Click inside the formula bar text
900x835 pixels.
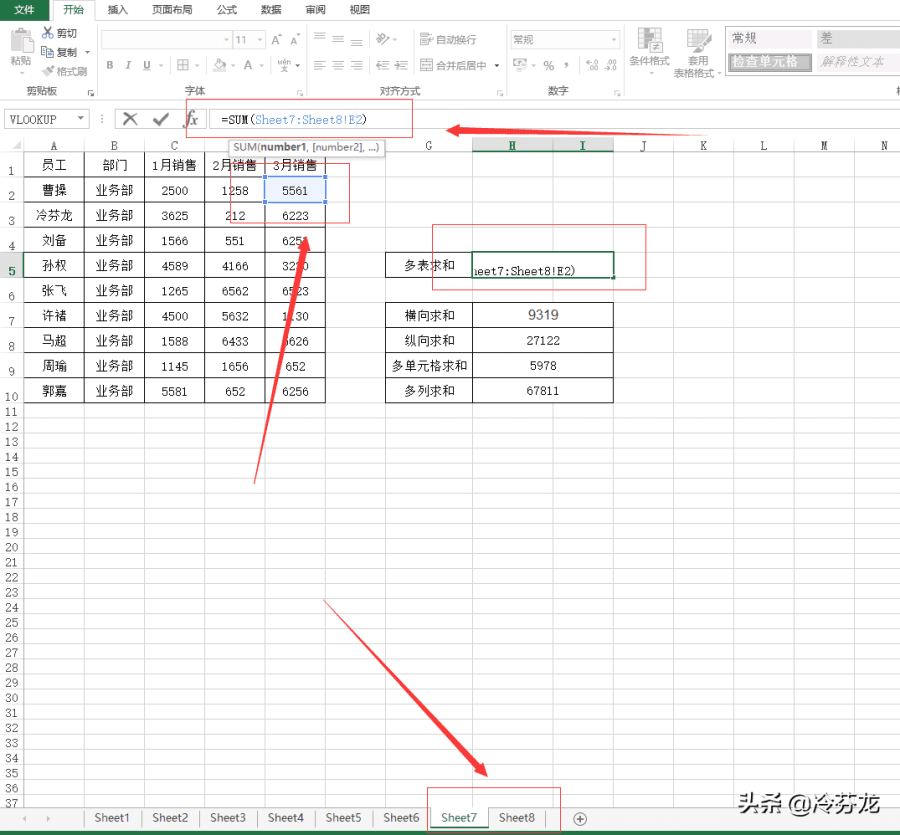coord(294,119)
